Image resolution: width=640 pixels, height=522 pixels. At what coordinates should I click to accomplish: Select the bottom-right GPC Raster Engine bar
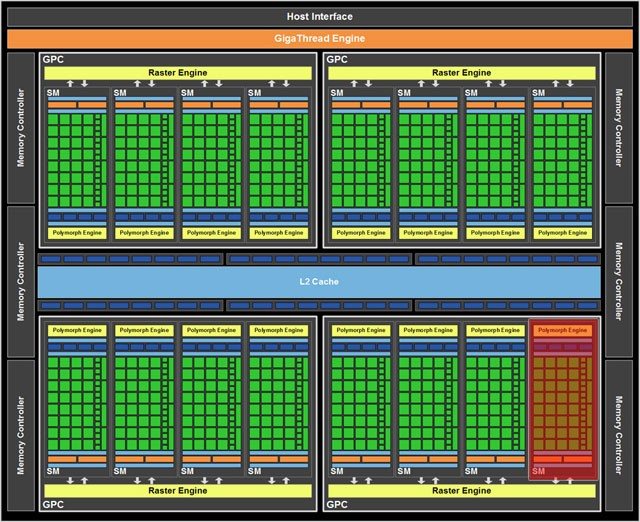click(x=461, y=491)
